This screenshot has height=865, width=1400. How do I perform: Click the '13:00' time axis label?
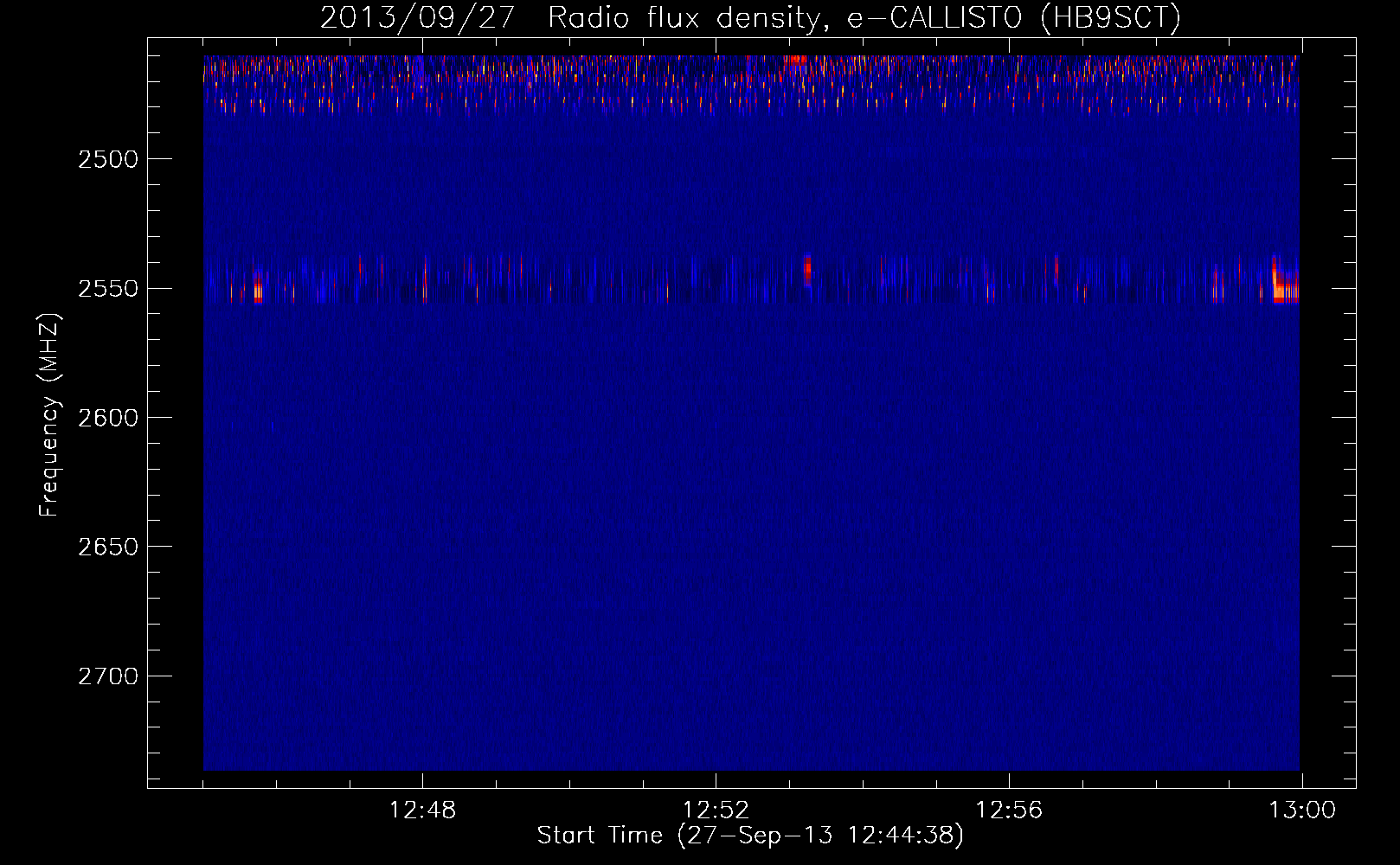(x=1302, y=811)
